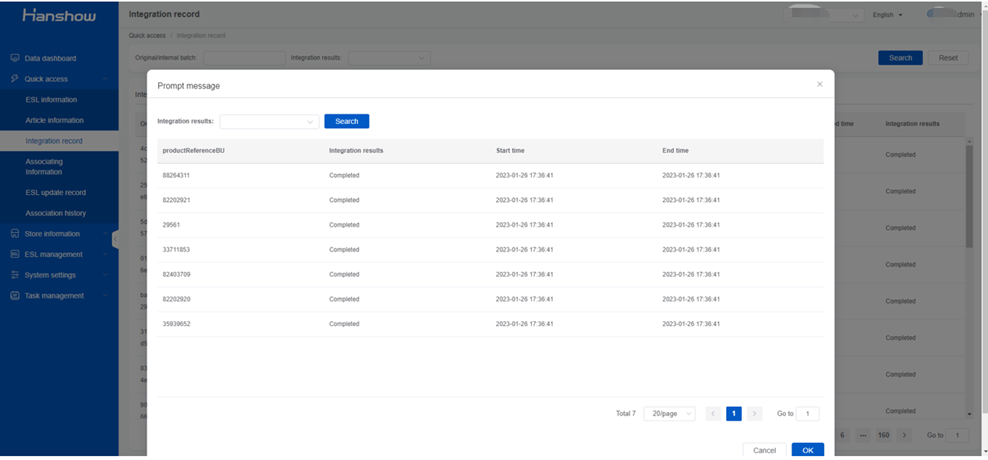
Task: Click Quick access breadcrumb link
Action: click(147, 36)
